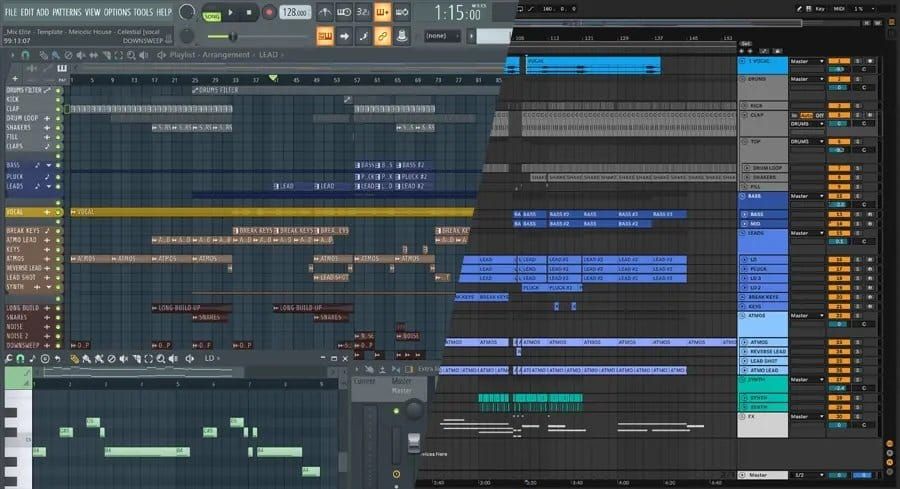Click the 1:15:00 time display

click(457, 13)
